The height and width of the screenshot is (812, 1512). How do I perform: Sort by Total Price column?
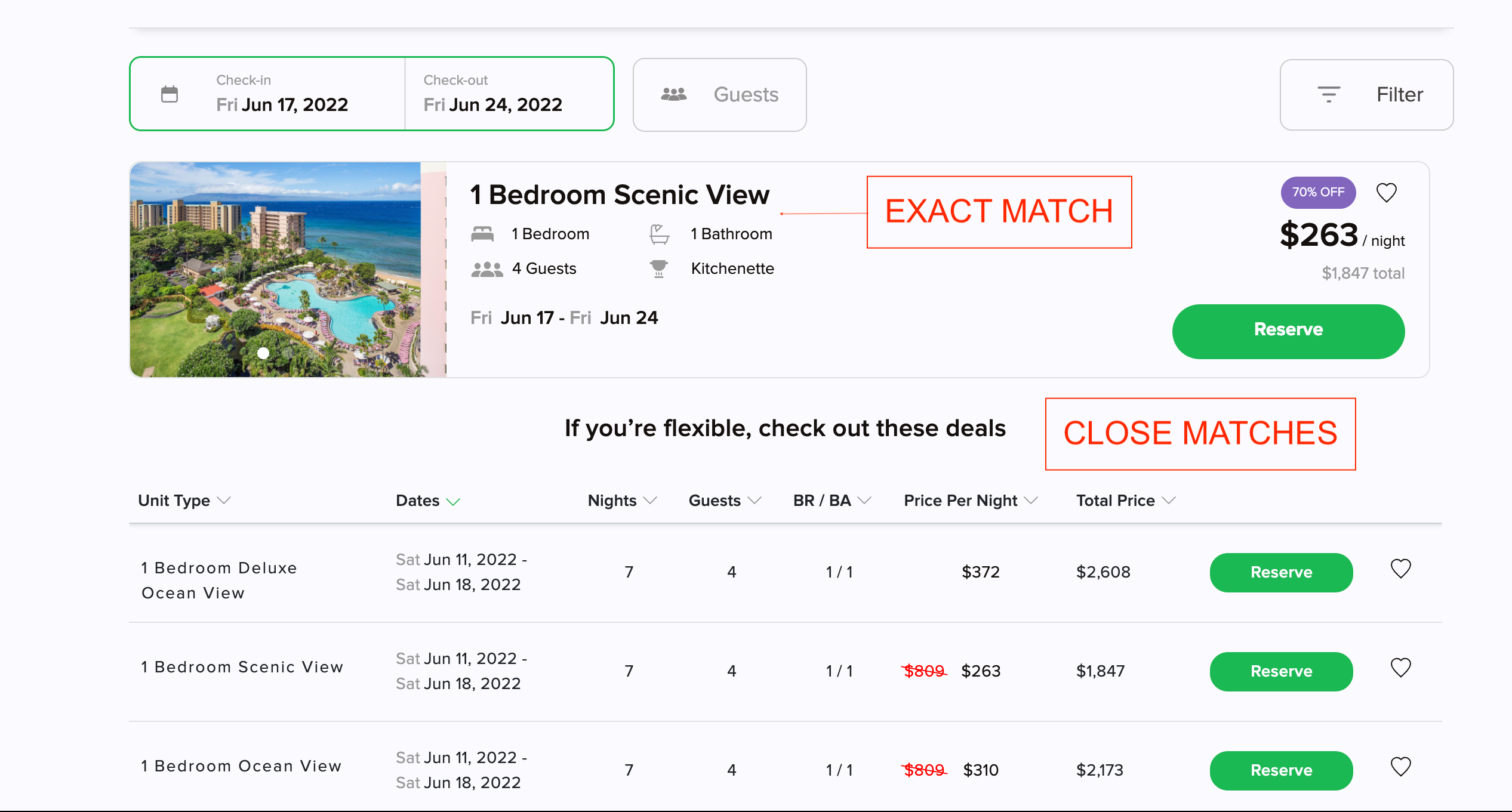(1126, 501)
